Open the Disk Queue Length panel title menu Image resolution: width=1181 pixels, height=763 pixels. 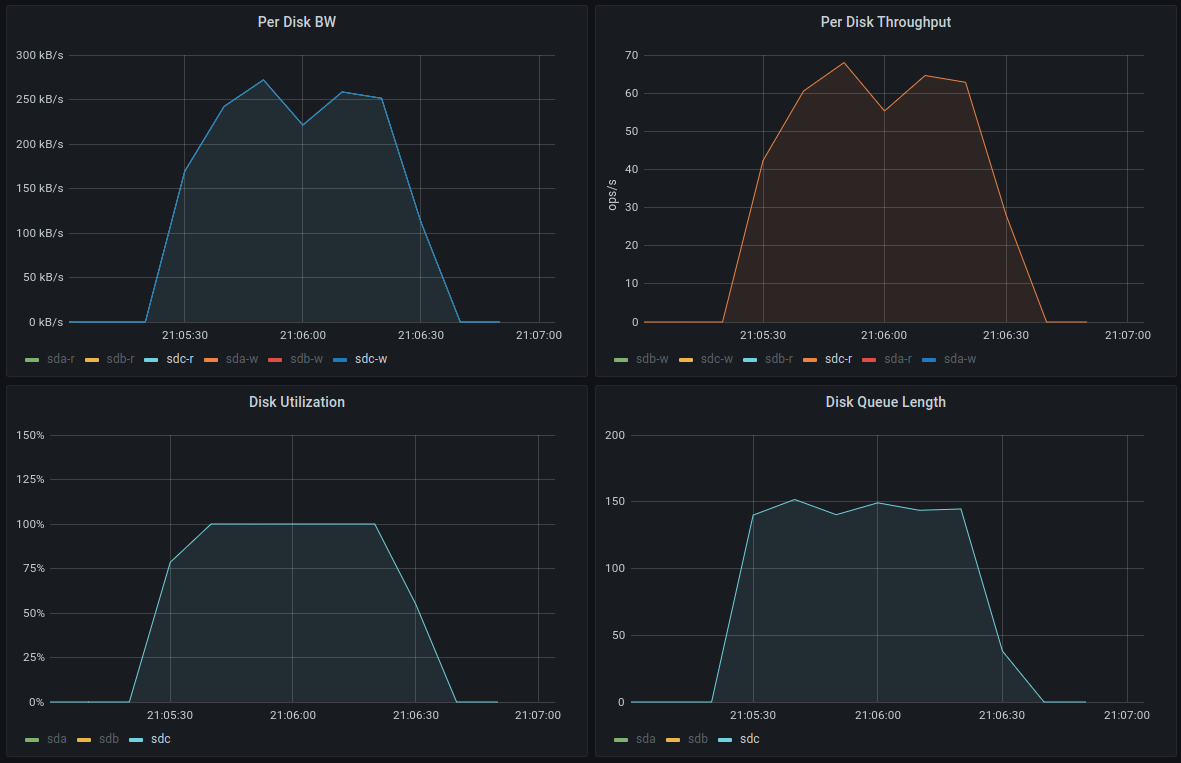point(885,402)
